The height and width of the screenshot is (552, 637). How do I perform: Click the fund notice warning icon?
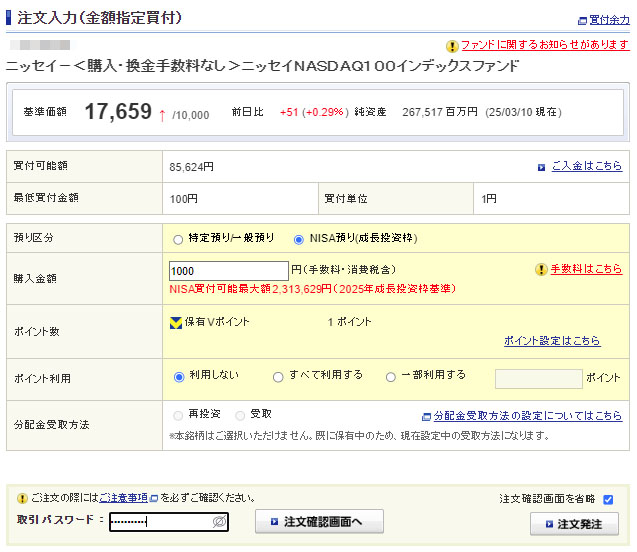pyautogui.click(x=452, y=46)
